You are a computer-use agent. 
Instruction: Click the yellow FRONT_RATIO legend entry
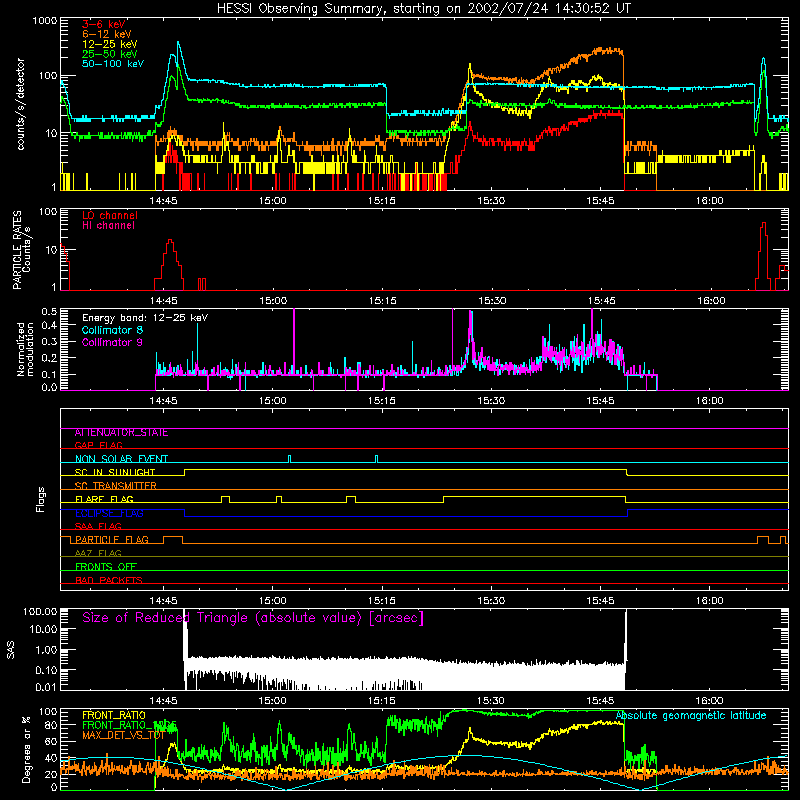[114, 715]
